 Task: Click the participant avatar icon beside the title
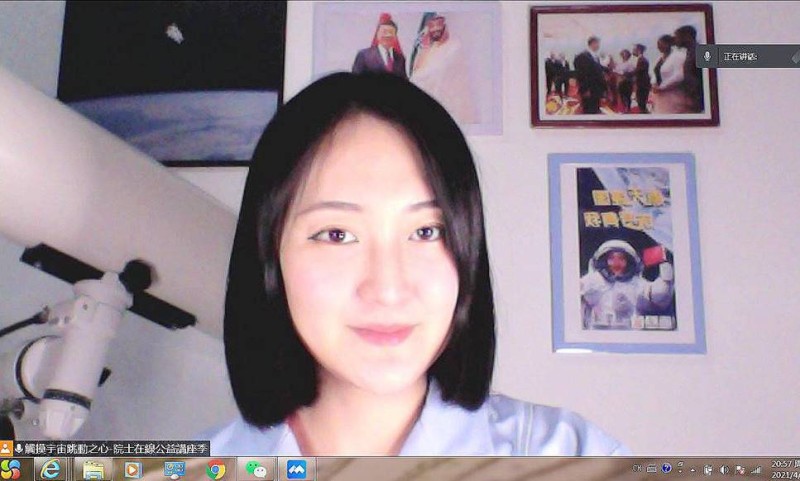6,449
